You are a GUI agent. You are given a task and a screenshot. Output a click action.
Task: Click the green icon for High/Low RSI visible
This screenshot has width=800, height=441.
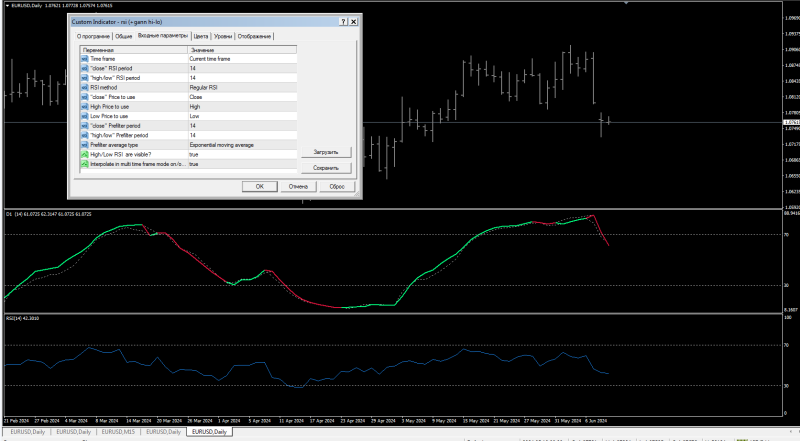84,154
